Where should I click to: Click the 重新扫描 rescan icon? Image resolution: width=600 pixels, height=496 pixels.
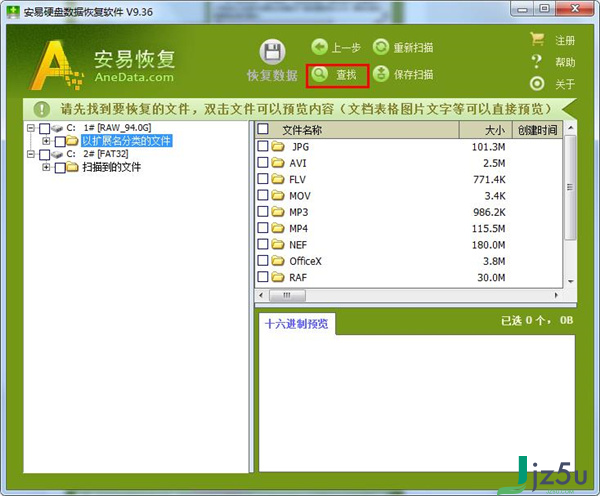pyautogui.click(x=381, y=47)
